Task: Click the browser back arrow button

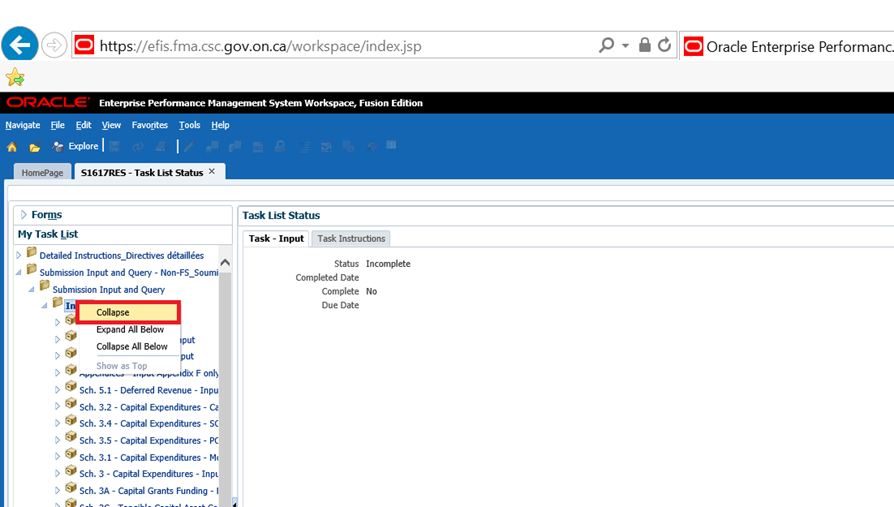Action: pyautogui.click(x=20, y=45)
